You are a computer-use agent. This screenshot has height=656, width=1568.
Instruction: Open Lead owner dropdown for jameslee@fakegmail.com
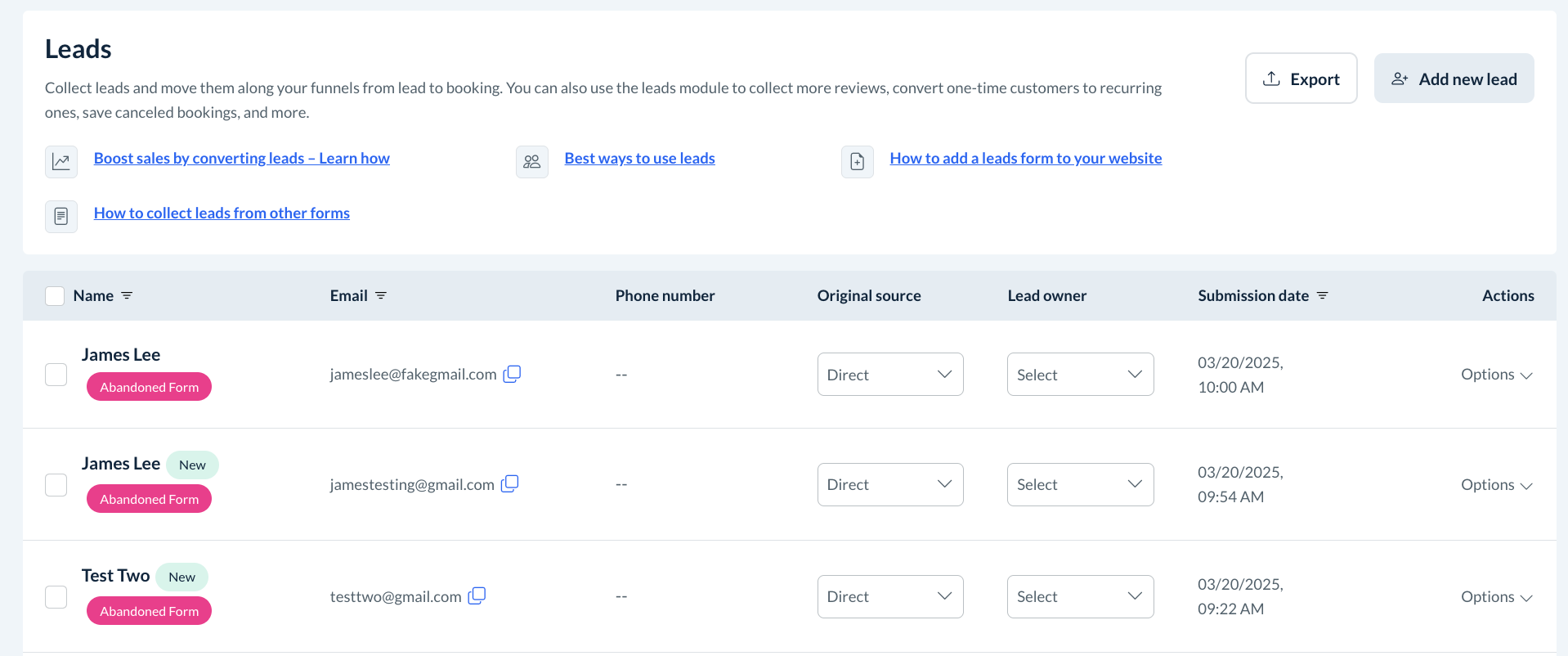tap(1080, 375)
